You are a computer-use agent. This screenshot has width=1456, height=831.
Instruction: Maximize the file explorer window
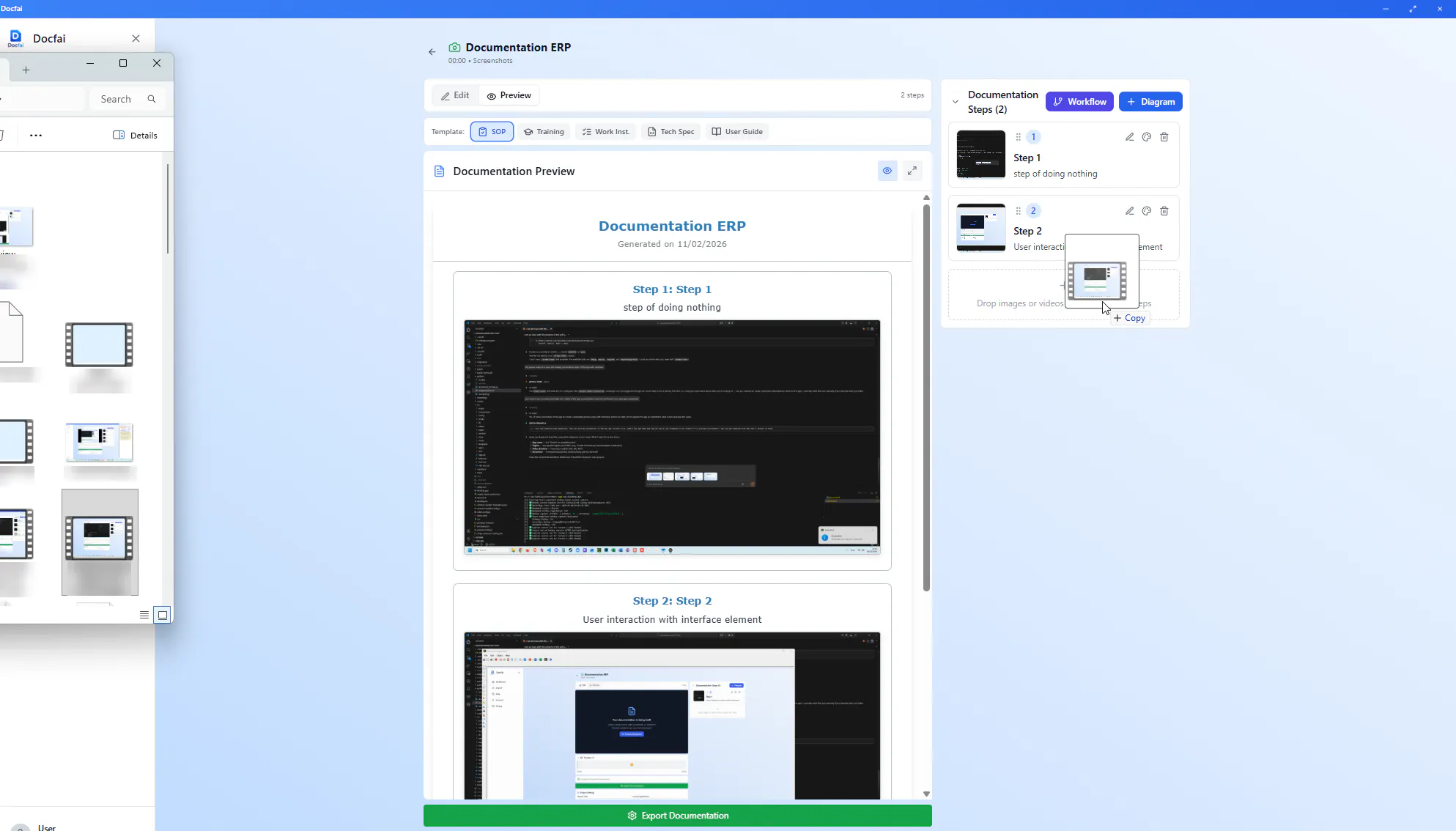coord(123,63)
